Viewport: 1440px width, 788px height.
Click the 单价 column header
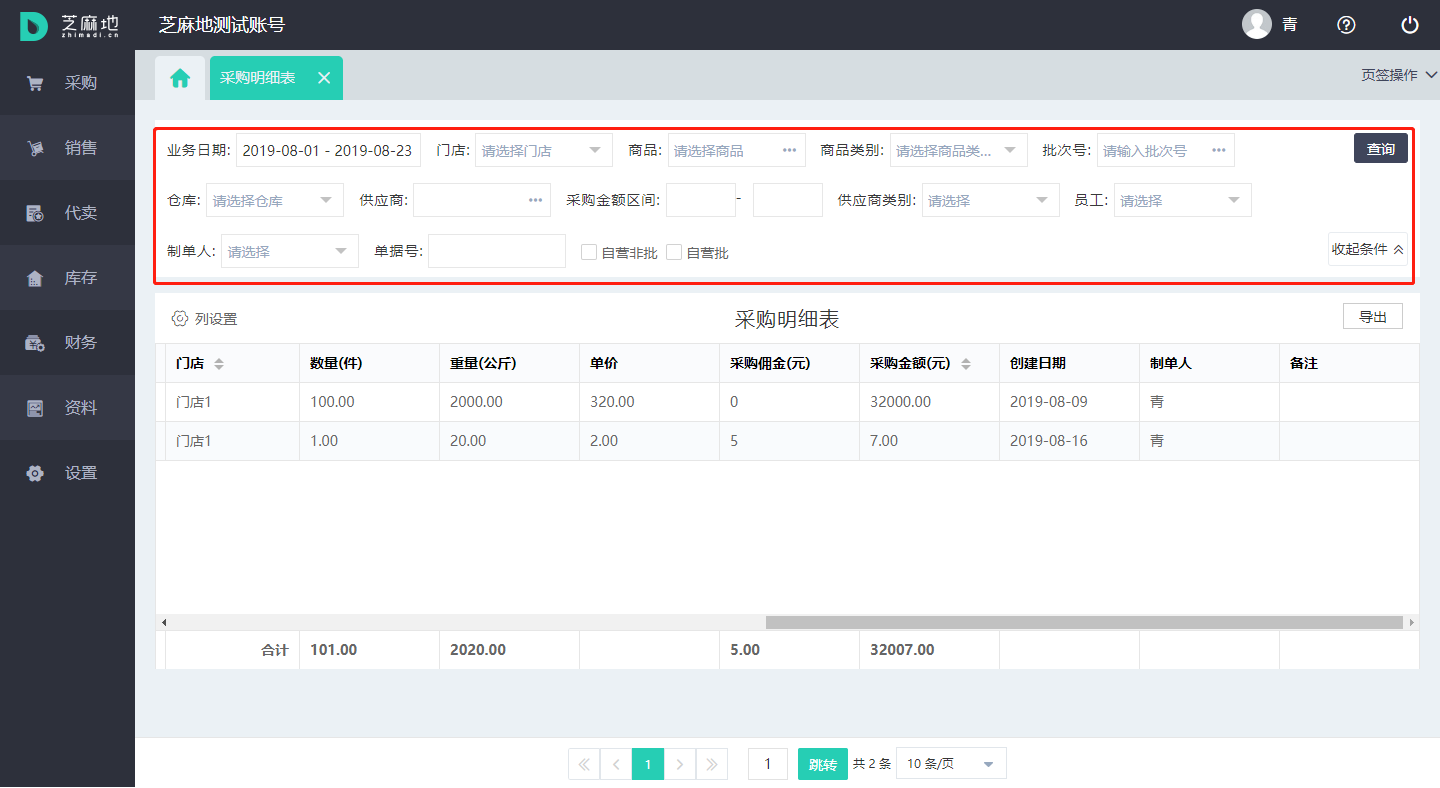pyautogui.click(x=649, y=364)
